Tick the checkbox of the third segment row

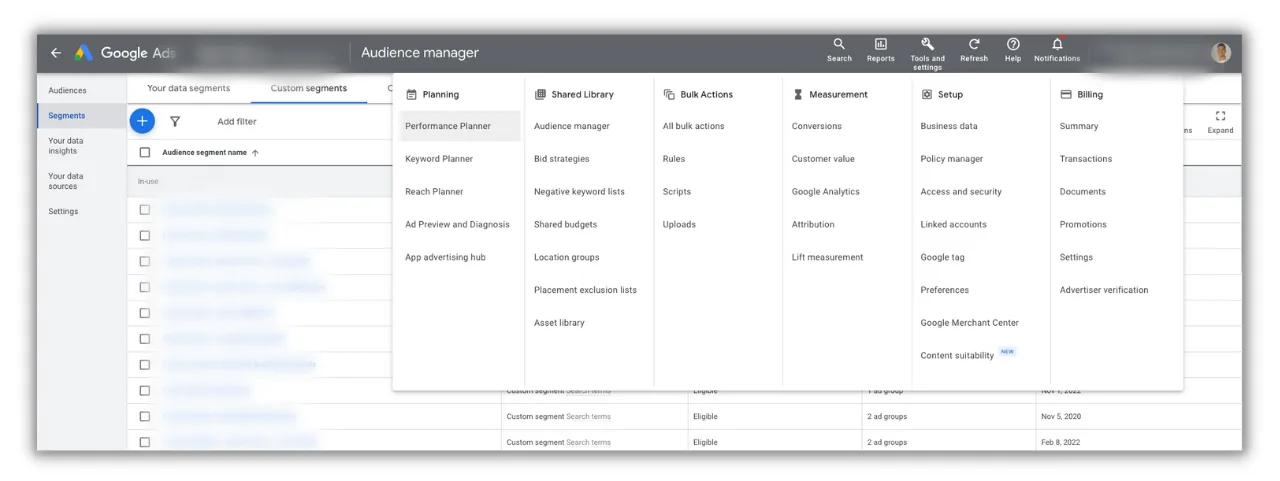point(145,261)
